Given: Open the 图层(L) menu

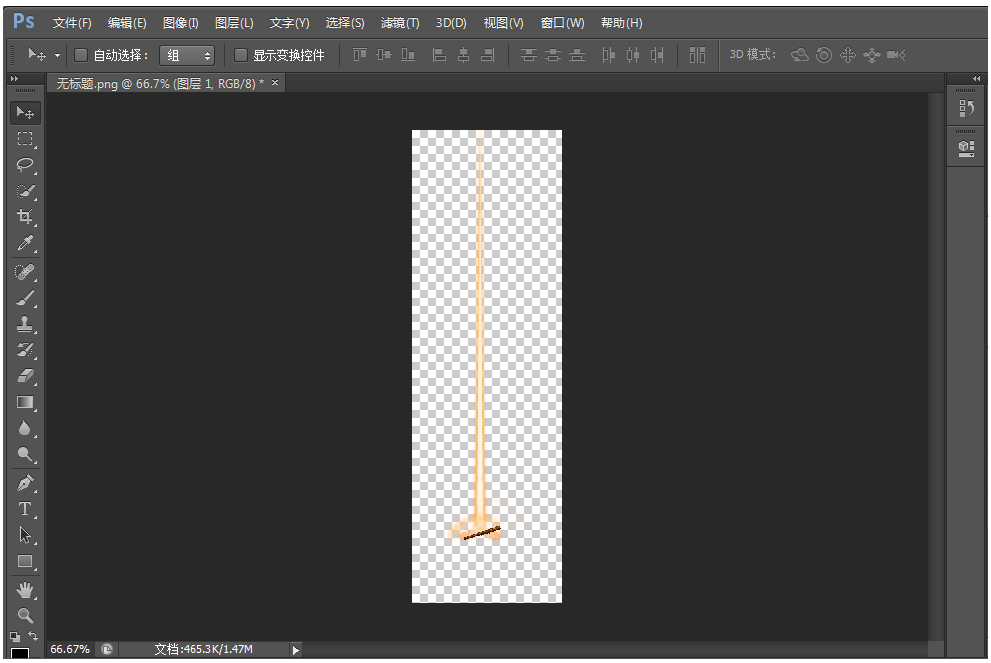Looking at the screenshot, I should (234, 23).
